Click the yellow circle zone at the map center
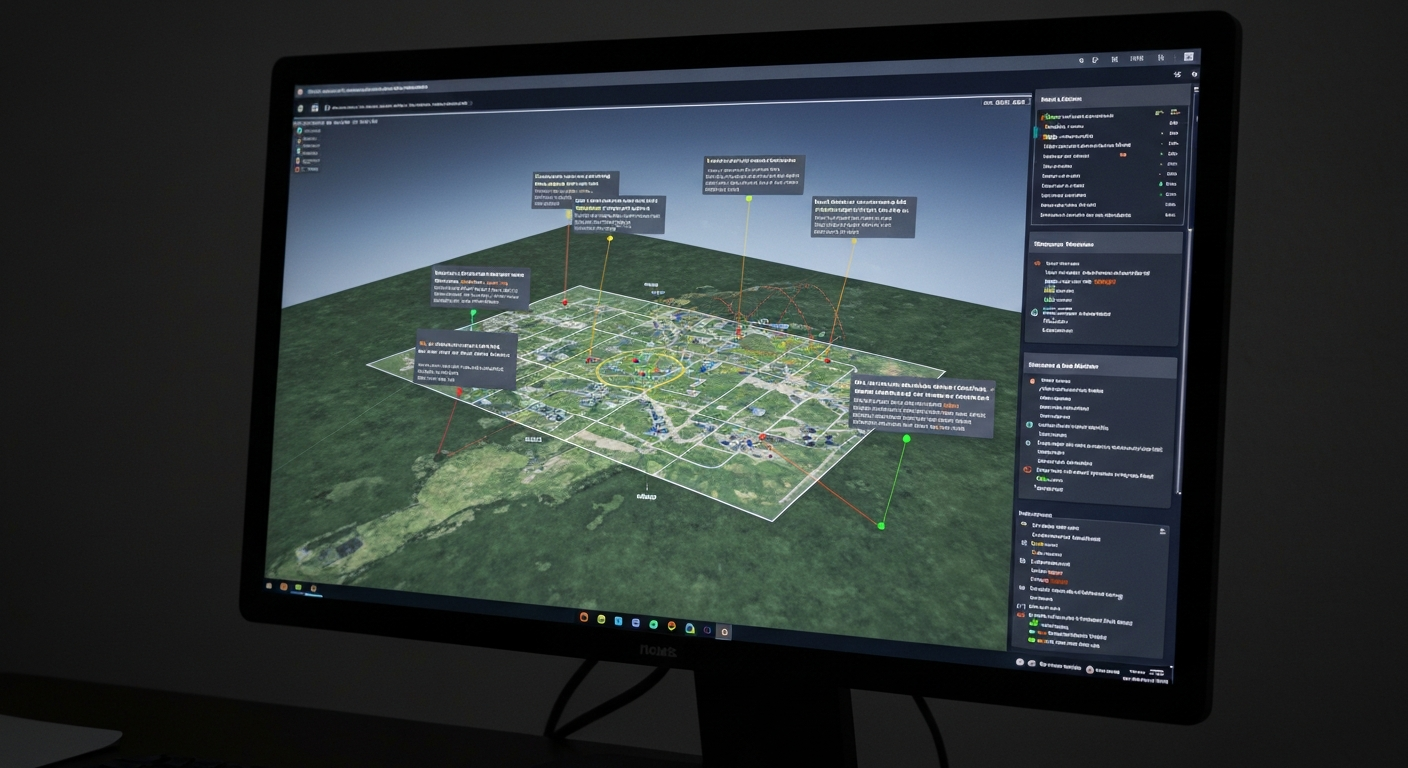1408x768 pixels. (x=639, y=370)
